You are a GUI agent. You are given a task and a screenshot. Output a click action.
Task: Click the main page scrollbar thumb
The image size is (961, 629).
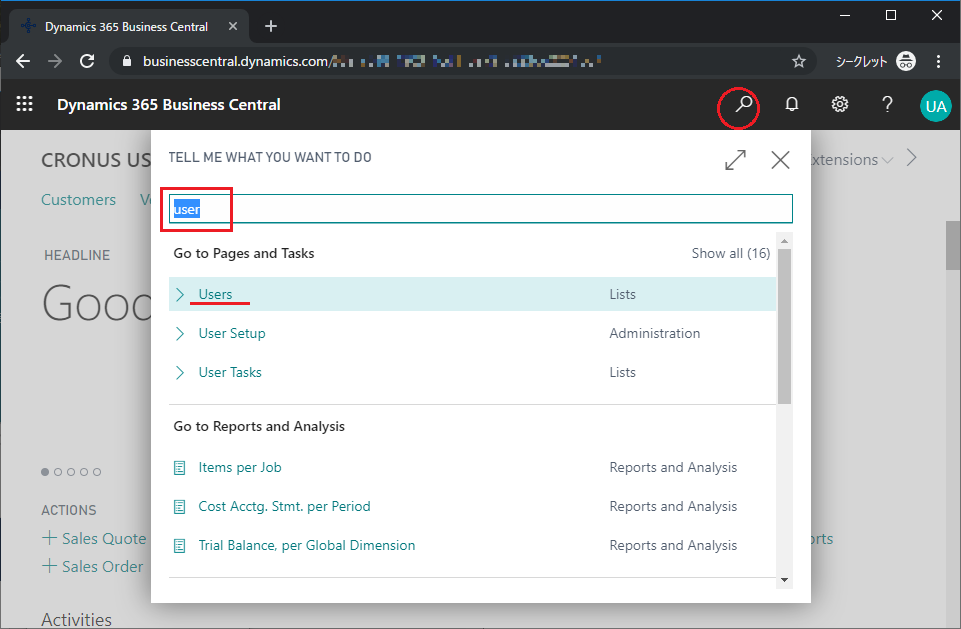[x=953, y=245]
